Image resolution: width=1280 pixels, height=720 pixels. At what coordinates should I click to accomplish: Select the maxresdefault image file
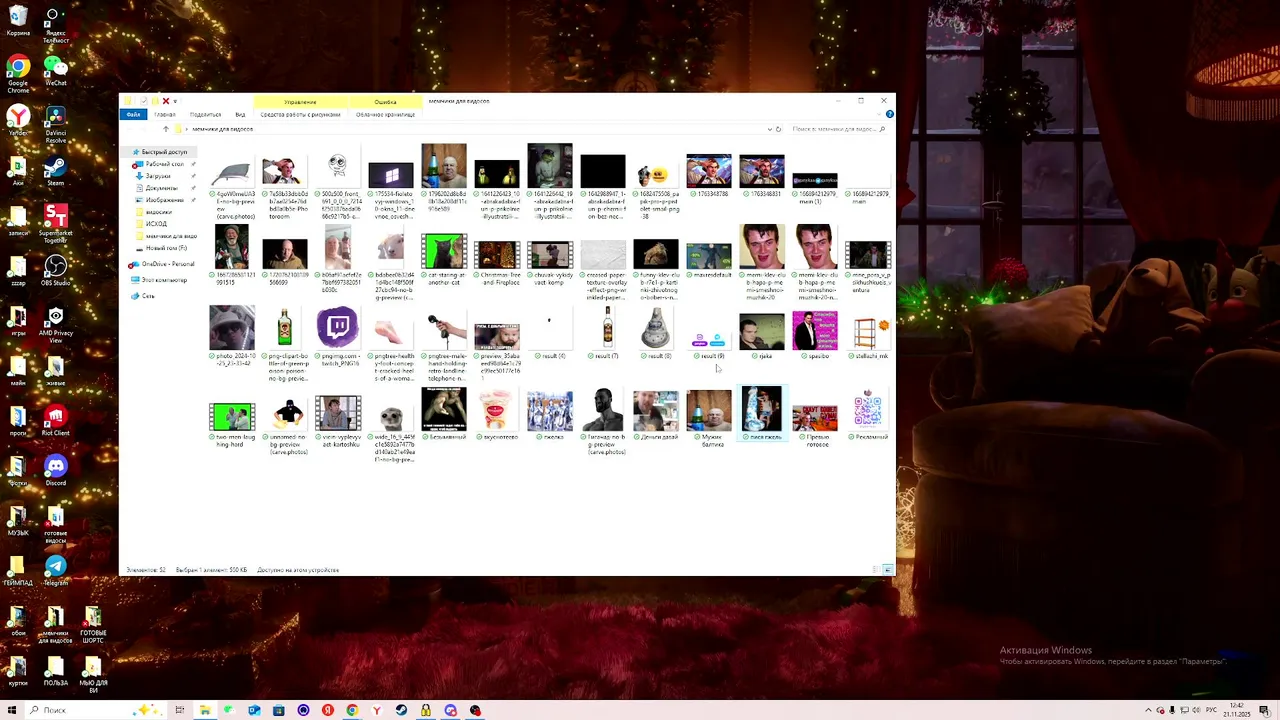[709, 258]
